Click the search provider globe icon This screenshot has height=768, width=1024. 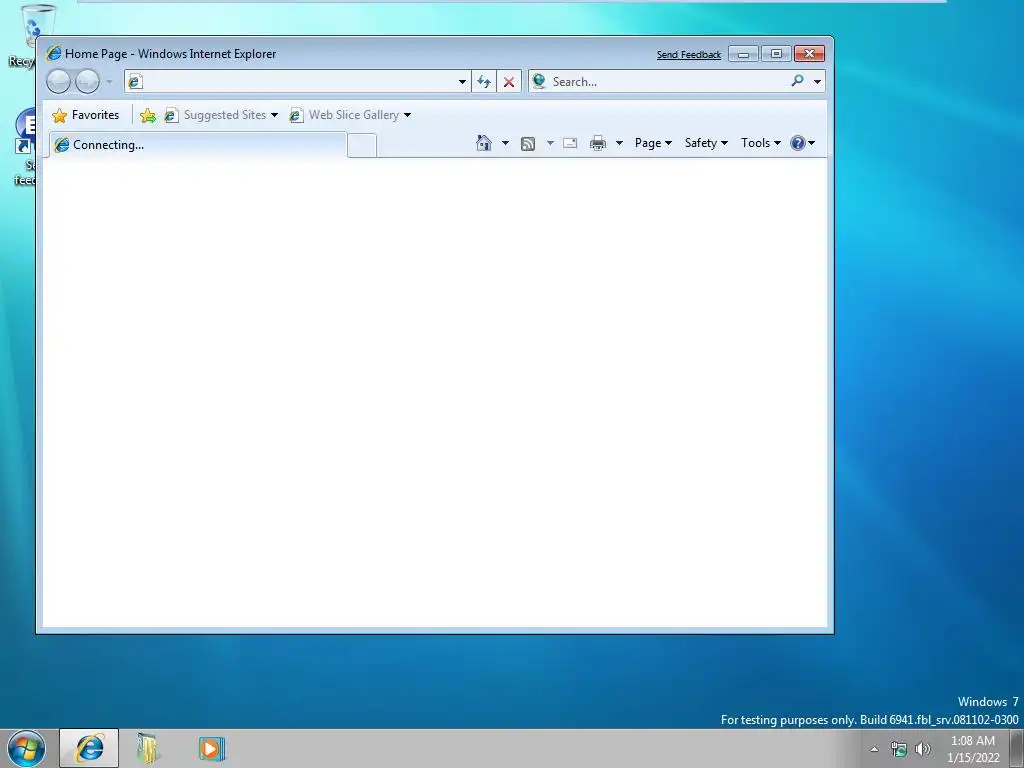(x=539, y=81)
